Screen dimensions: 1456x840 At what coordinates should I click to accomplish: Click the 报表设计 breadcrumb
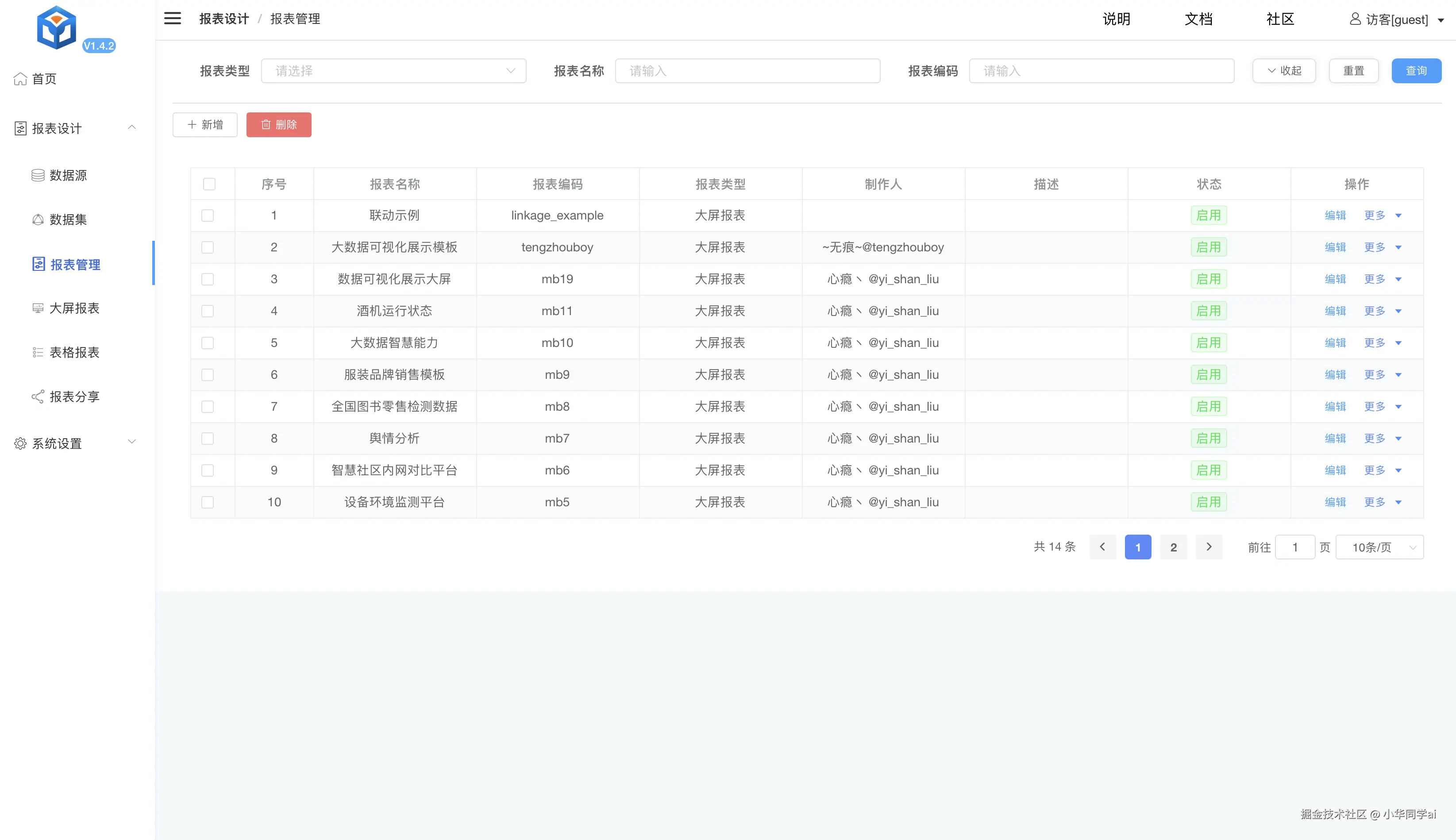[x=224, y=19]
